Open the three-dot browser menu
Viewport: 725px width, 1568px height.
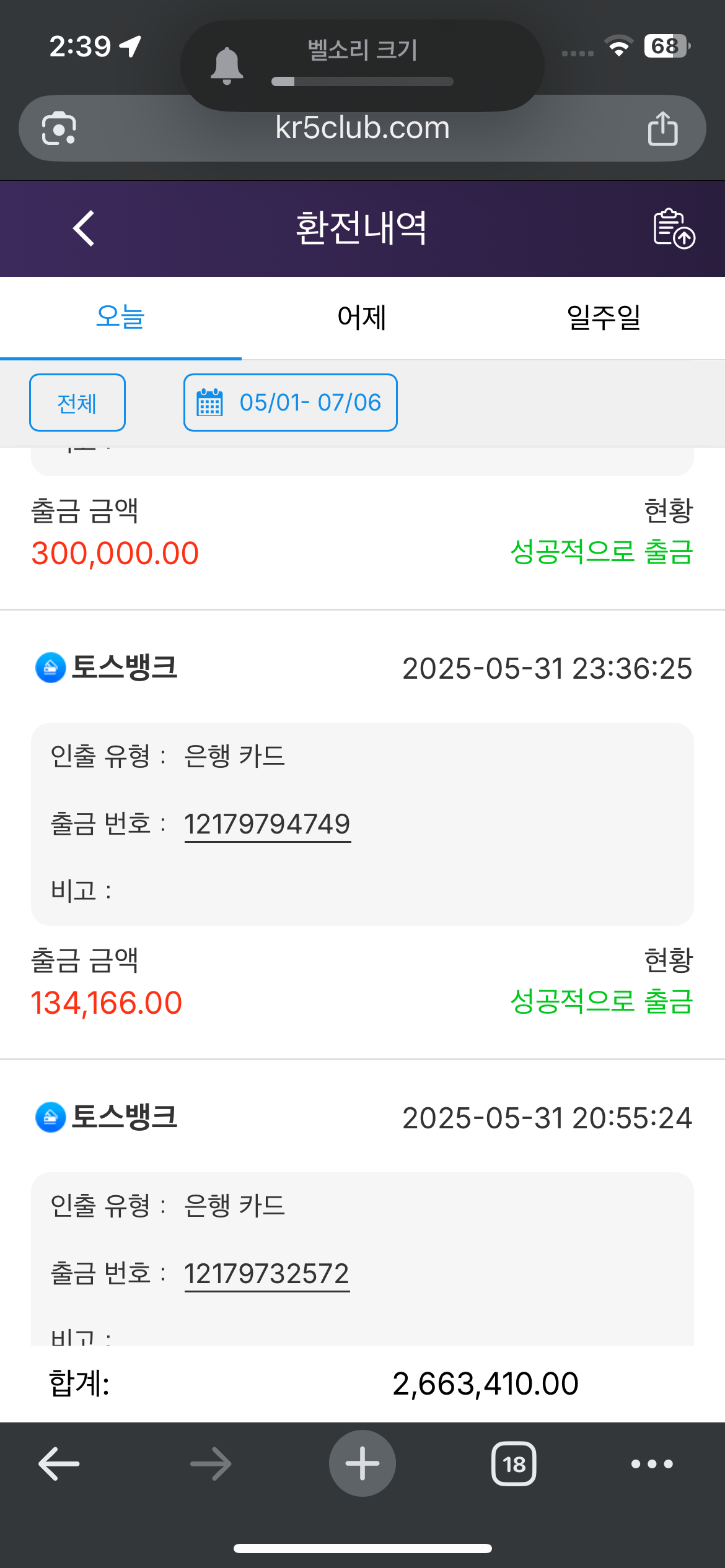(x=652, y=1464)
